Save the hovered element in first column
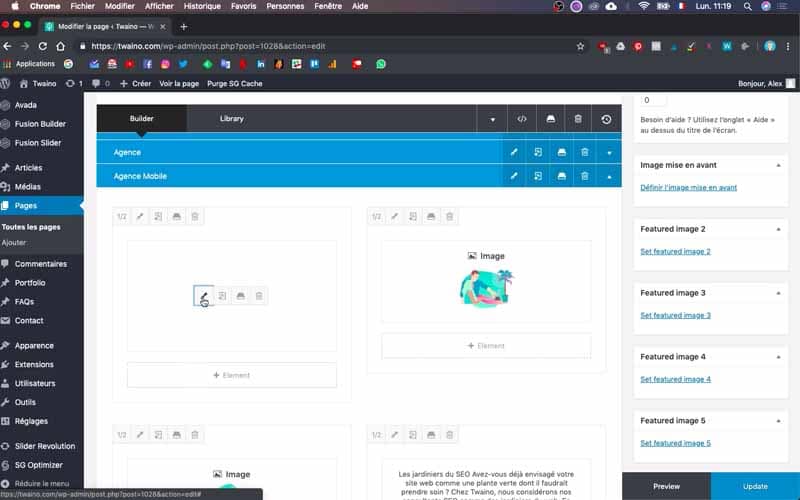The width and height of the screenshot is (800, 500). (x=240, y=295)
